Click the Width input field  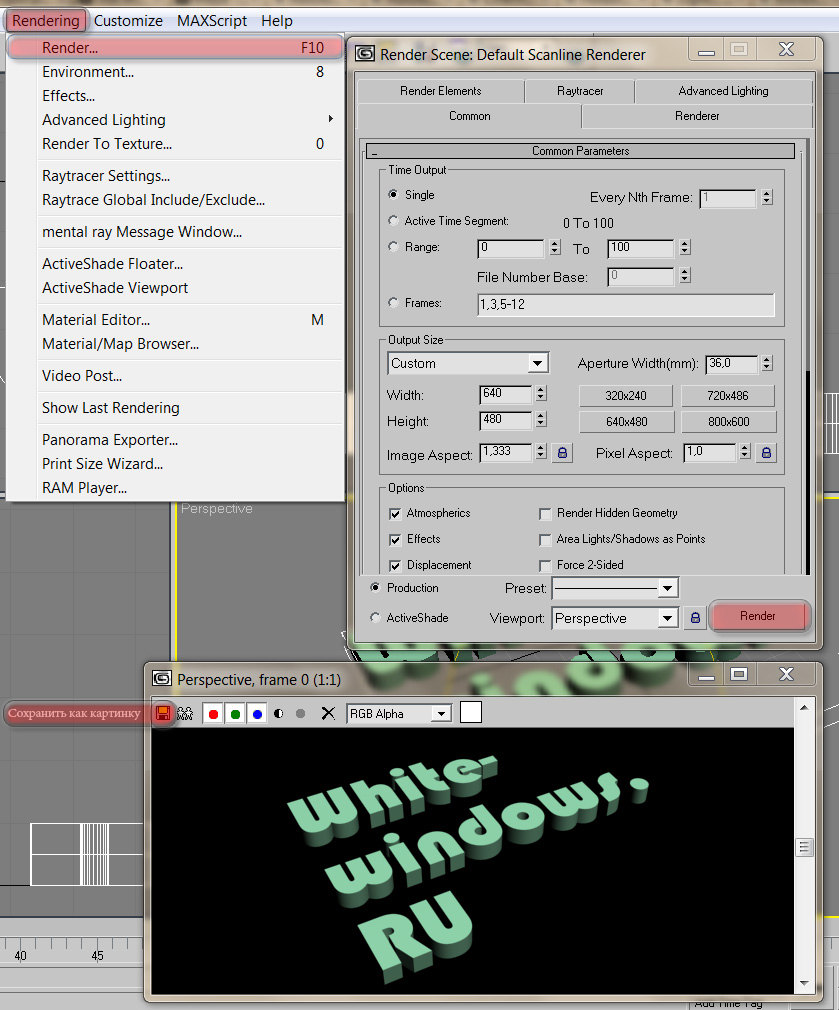505,394
